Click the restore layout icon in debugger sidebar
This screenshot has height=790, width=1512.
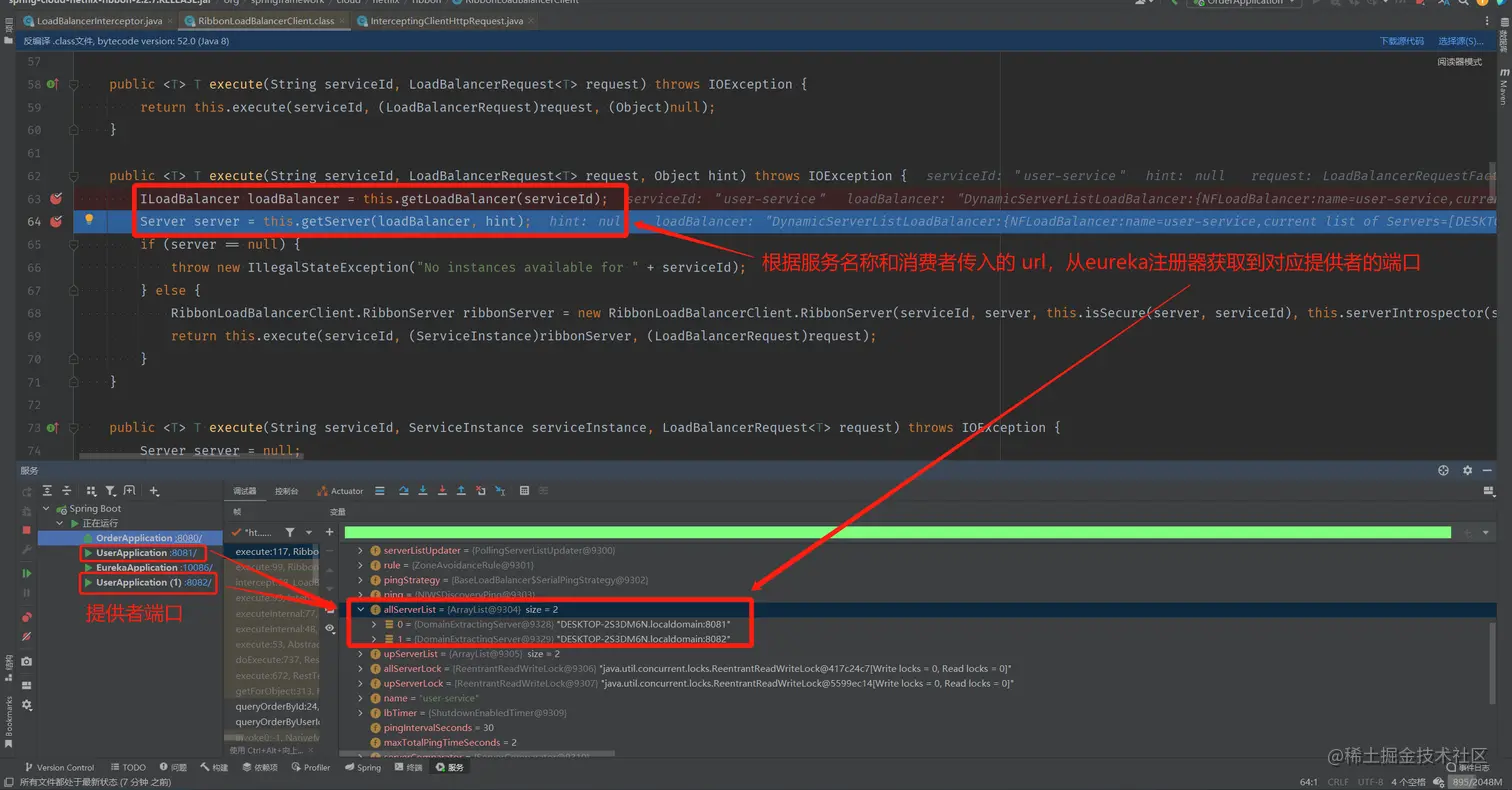pyautogui.click(x=27, y=684)
